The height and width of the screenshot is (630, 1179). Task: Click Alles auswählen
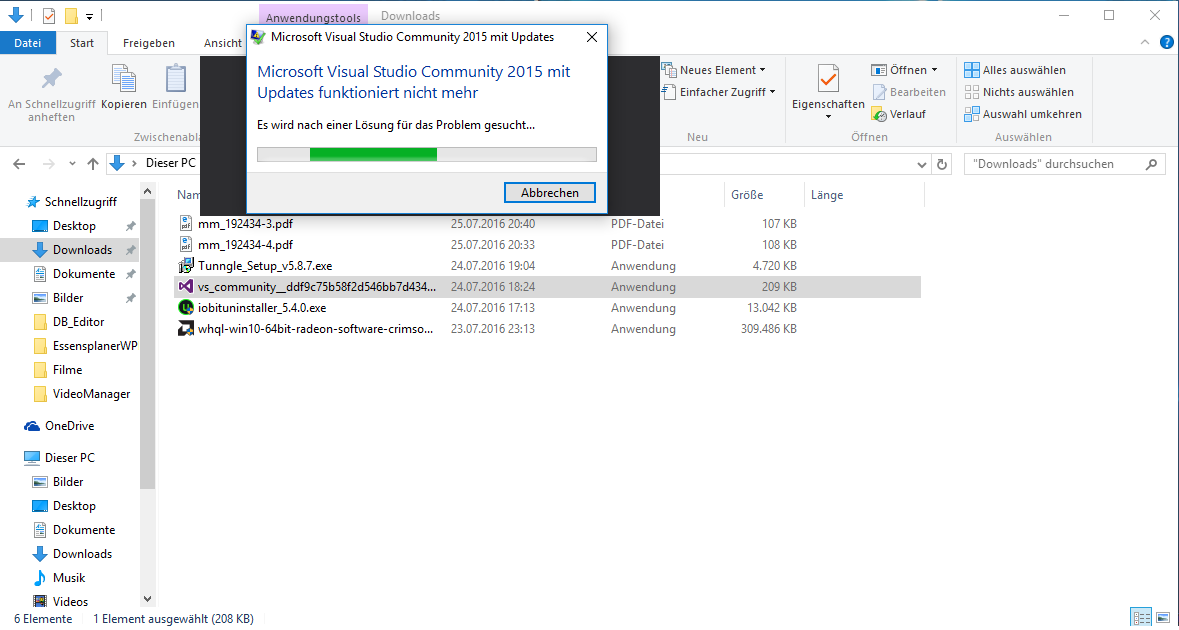click(x=1015, y=70)
